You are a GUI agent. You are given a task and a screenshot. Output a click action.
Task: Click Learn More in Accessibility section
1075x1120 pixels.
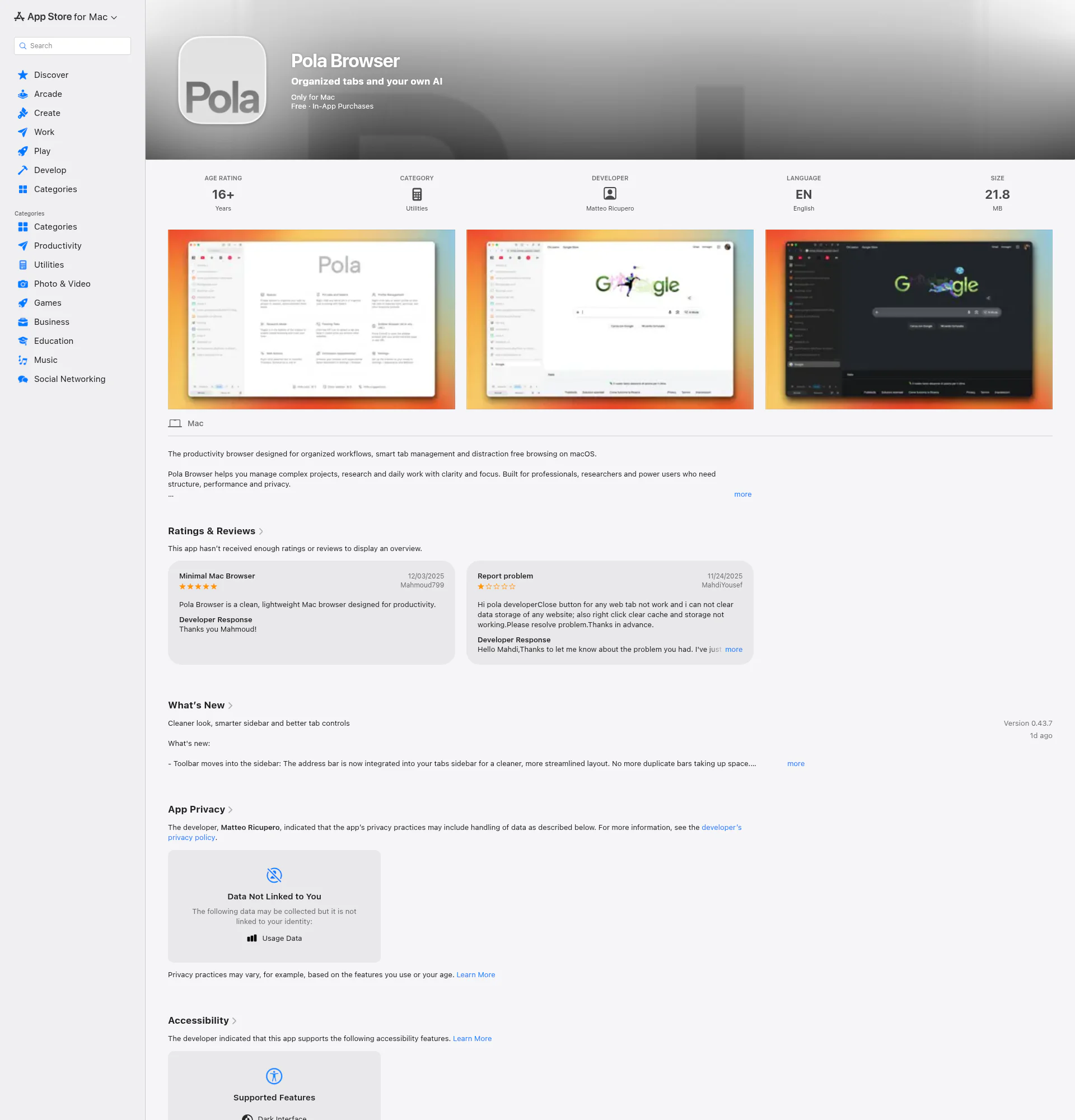[473, 1039]
